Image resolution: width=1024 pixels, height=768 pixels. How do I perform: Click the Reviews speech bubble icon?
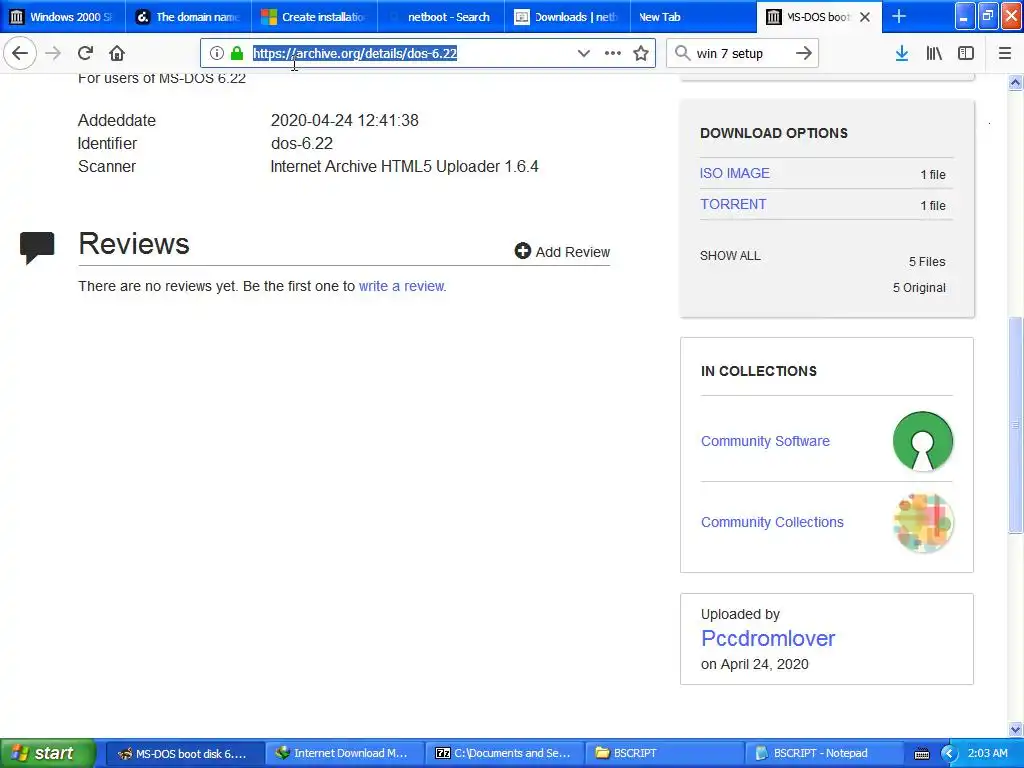point(37,247)
